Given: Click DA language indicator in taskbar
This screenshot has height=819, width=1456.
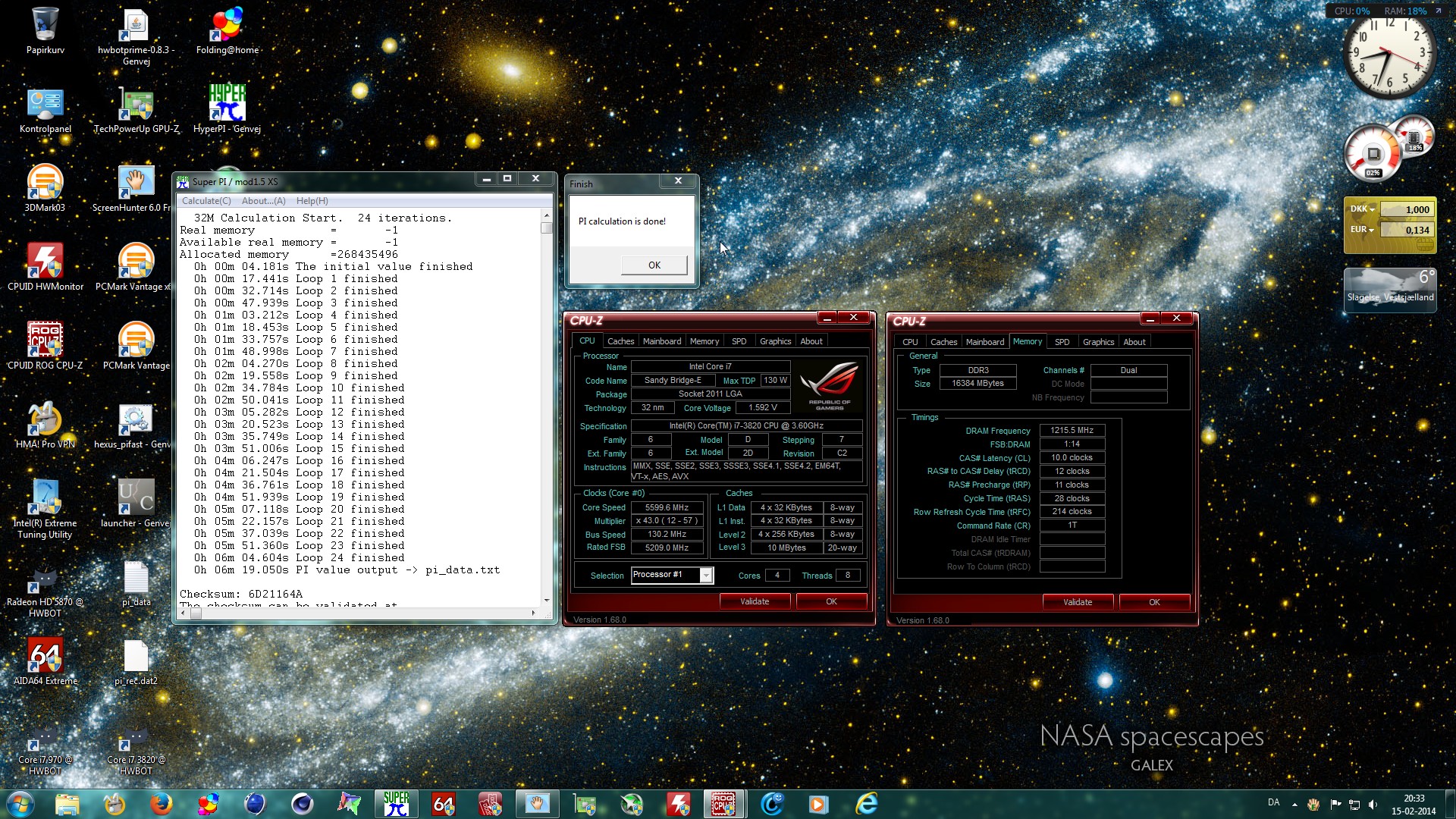Looking at the screenshot, I should pos(1273,803).
